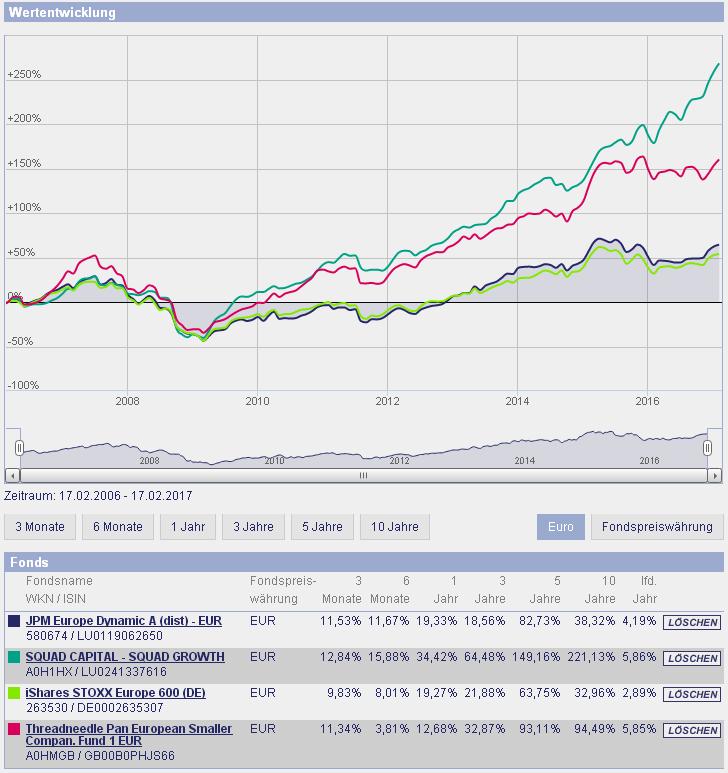Show the 1 Jahr performance period
The width and height of the screenshot is (728, 773).
[x=188, y=526]
